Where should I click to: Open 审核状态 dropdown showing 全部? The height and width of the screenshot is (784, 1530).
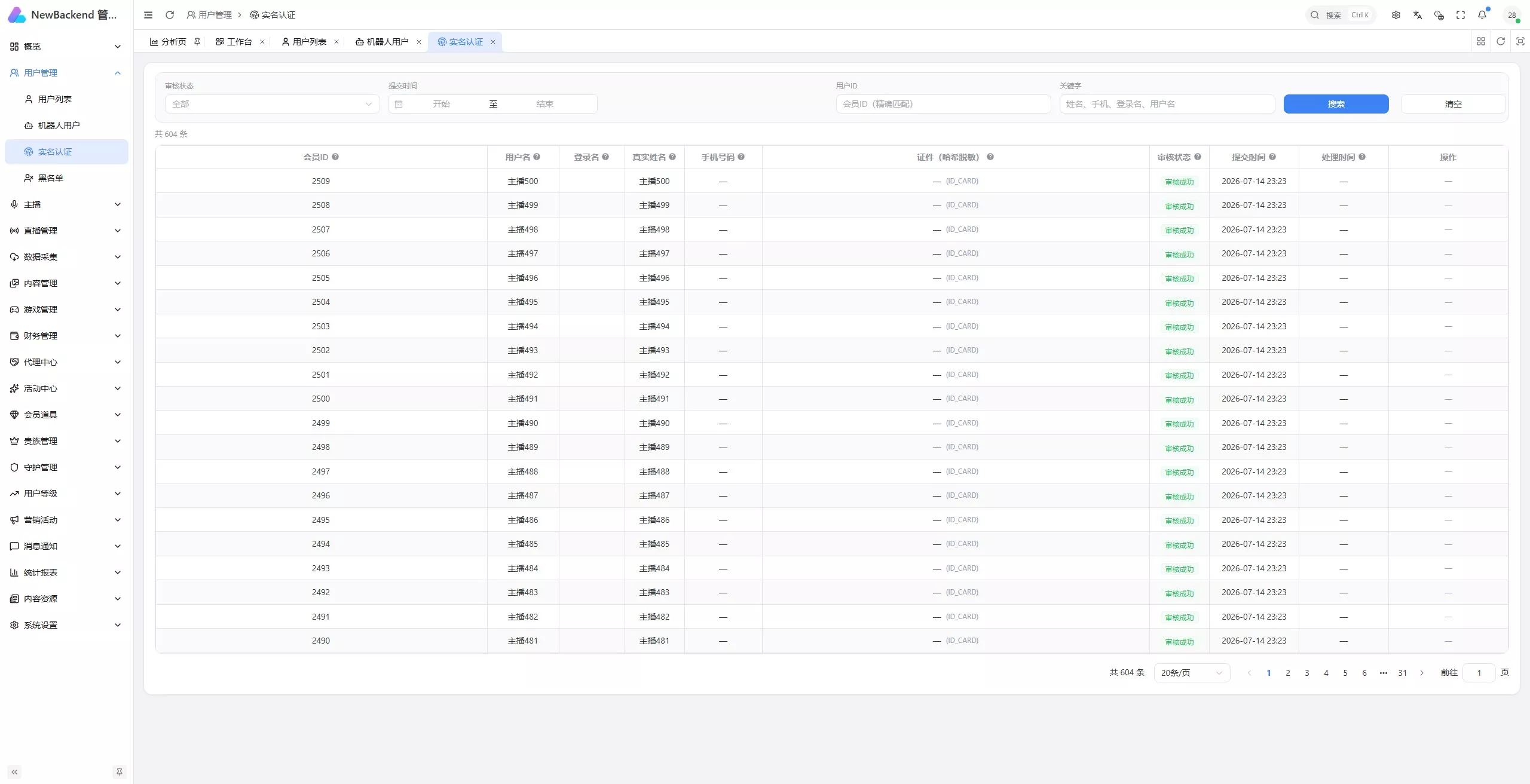point(272,104)
